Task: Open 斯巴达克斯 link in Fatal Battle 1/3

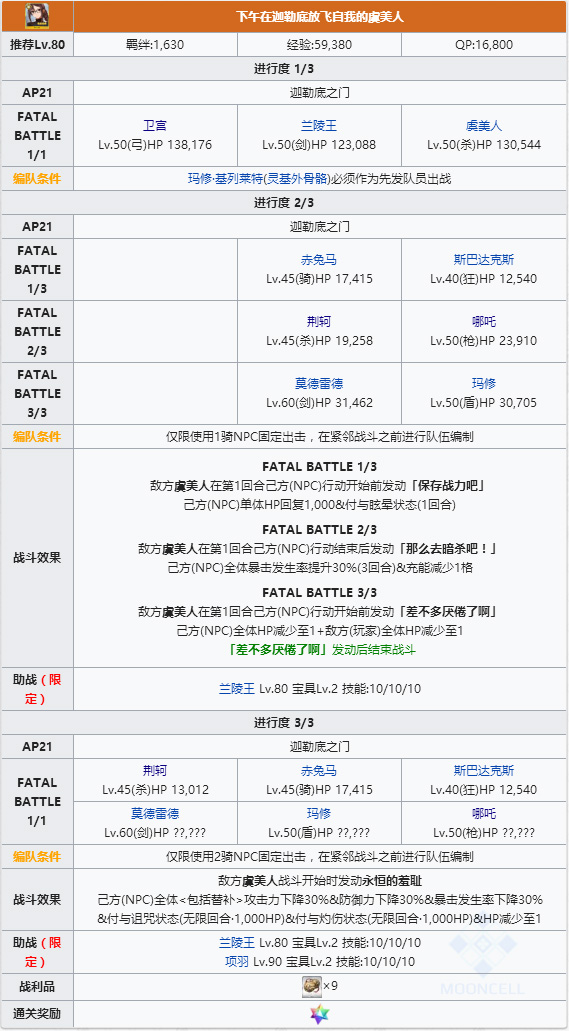Action: (483, 260)
